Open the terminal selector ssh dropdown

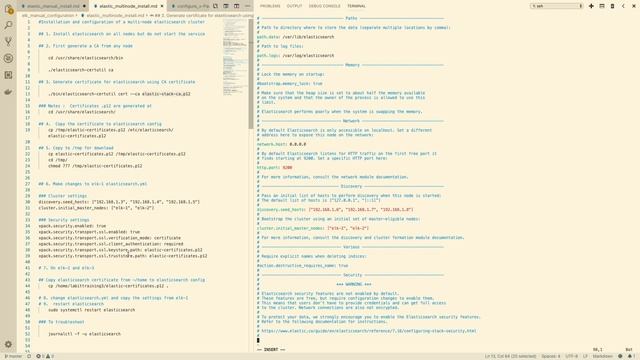click(556, 6)
